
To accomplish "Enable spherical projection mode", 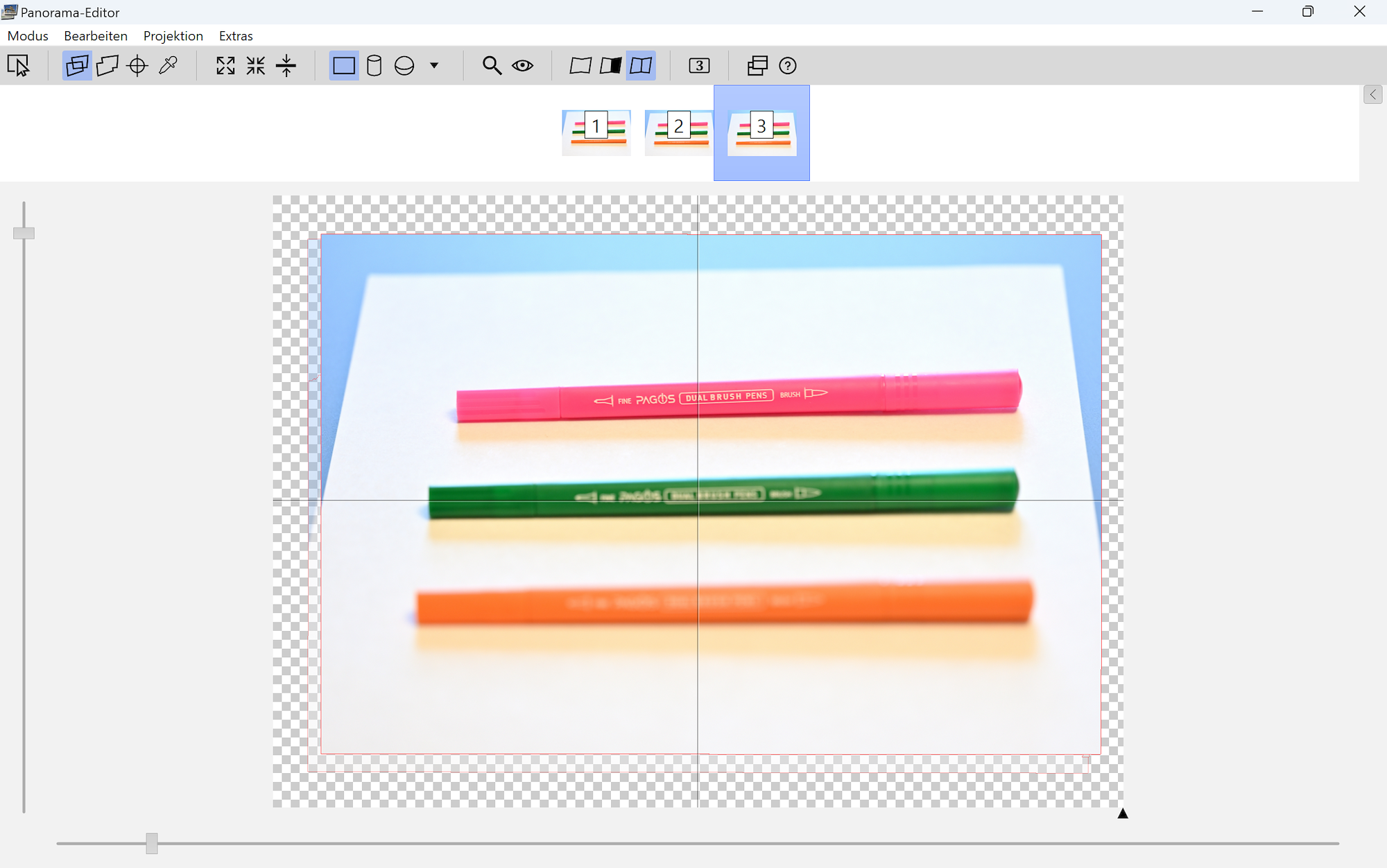I will click(404, 66).
